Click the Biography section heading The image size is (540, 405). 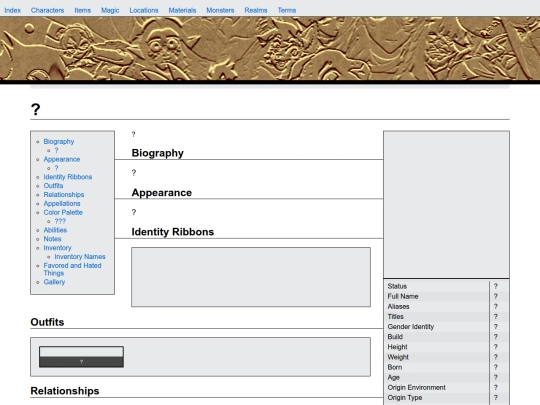pos(157,153)
